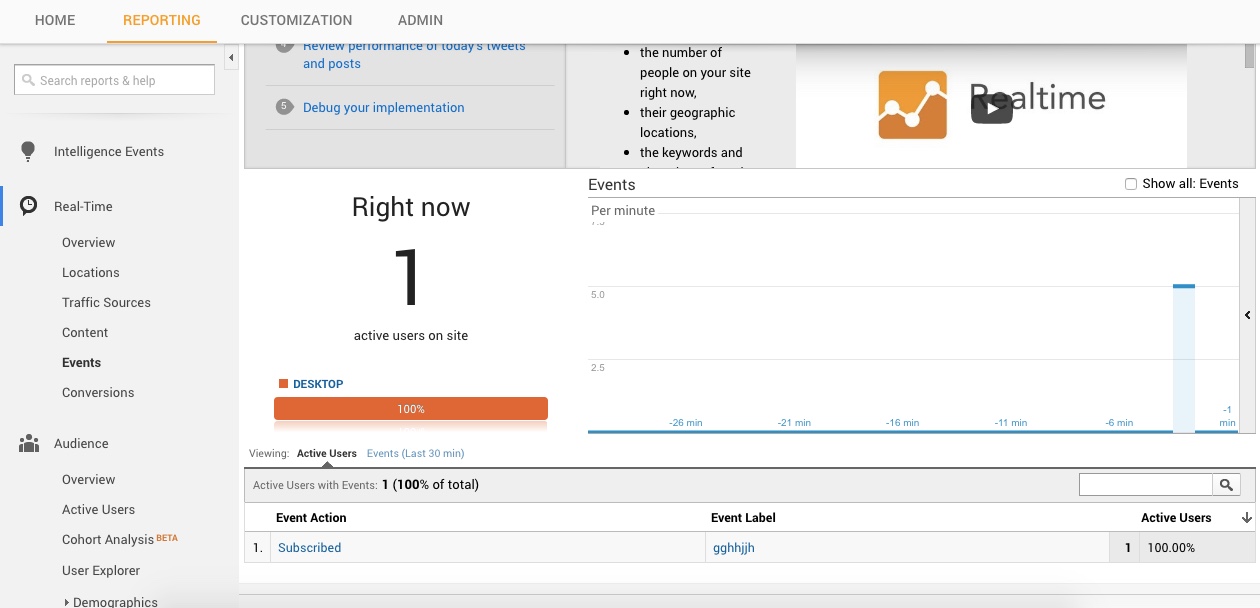Viewport: 1260px width, 608px height.
Task: Collapse the chart side panel arrow
Action: tap(1247, 315)
